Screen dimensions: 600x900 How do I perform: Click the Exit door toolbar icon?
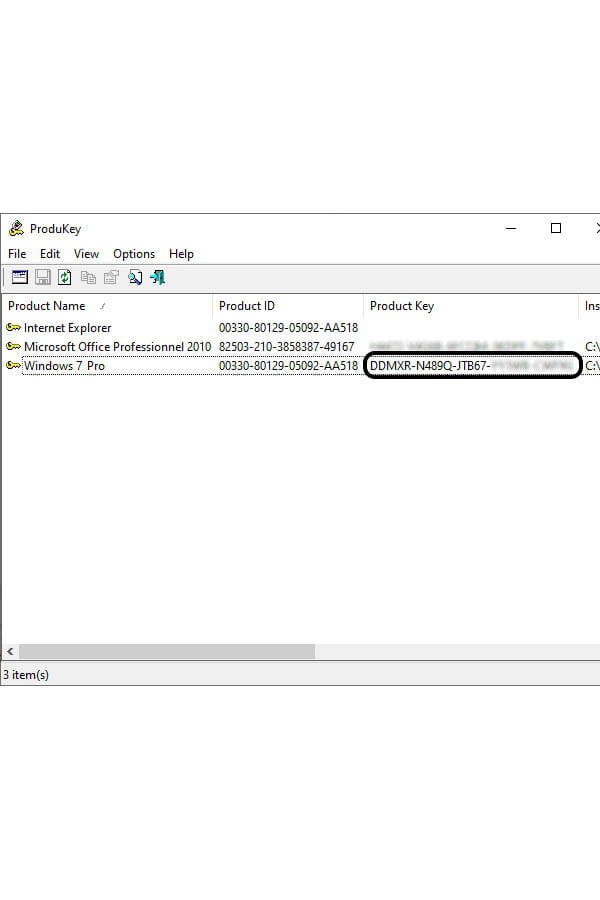[157, 277]
